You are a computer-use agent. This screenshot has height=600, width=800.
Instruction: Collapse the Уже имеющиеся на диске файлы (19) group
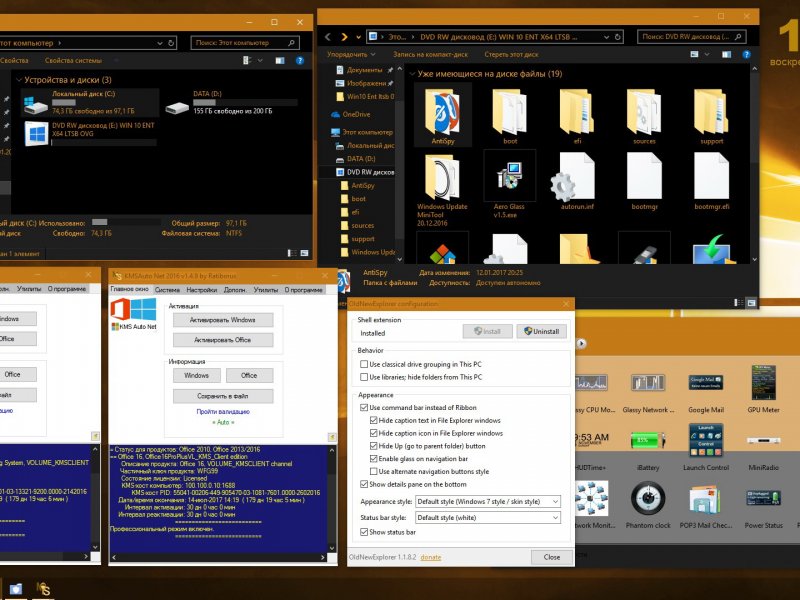pos(412,74)
